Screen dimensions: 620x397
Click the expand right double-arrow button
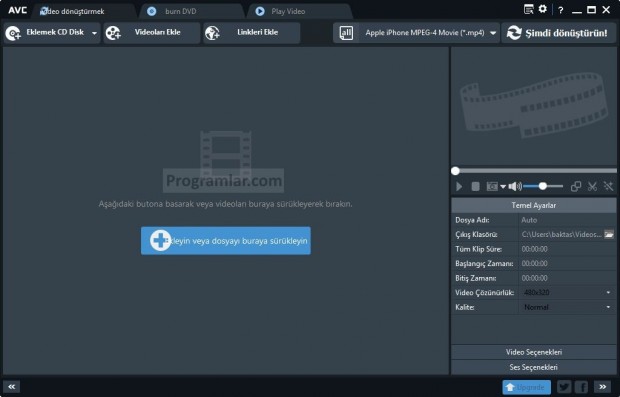tap(603, 386)
